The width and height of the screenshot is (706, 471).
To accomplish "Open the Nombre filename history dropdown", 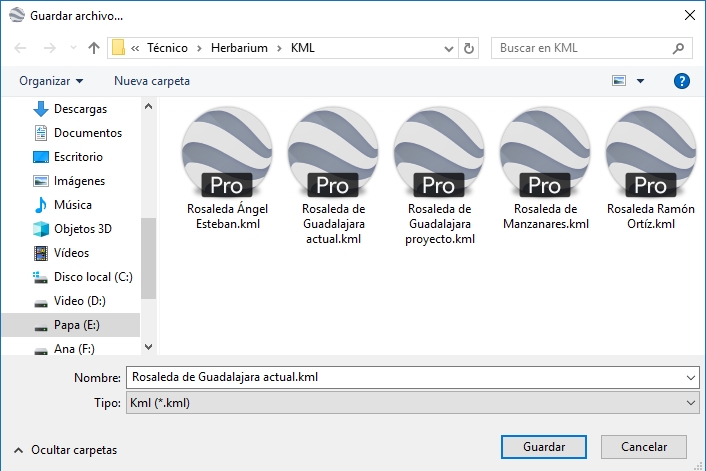I will click(692, 377).
